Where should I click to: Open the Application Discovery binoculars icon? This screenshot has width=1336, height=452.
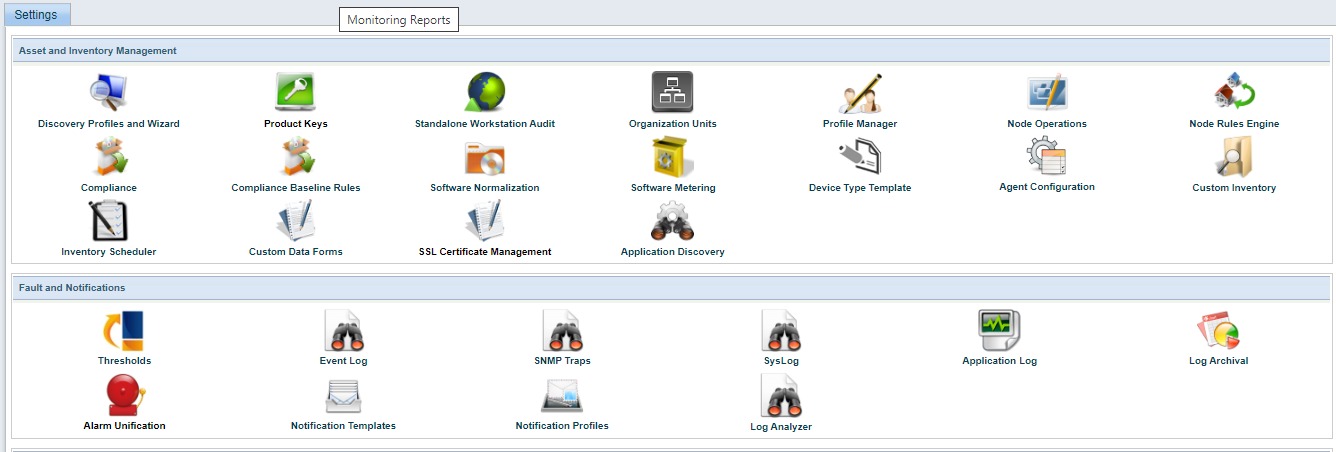point(672,221)
